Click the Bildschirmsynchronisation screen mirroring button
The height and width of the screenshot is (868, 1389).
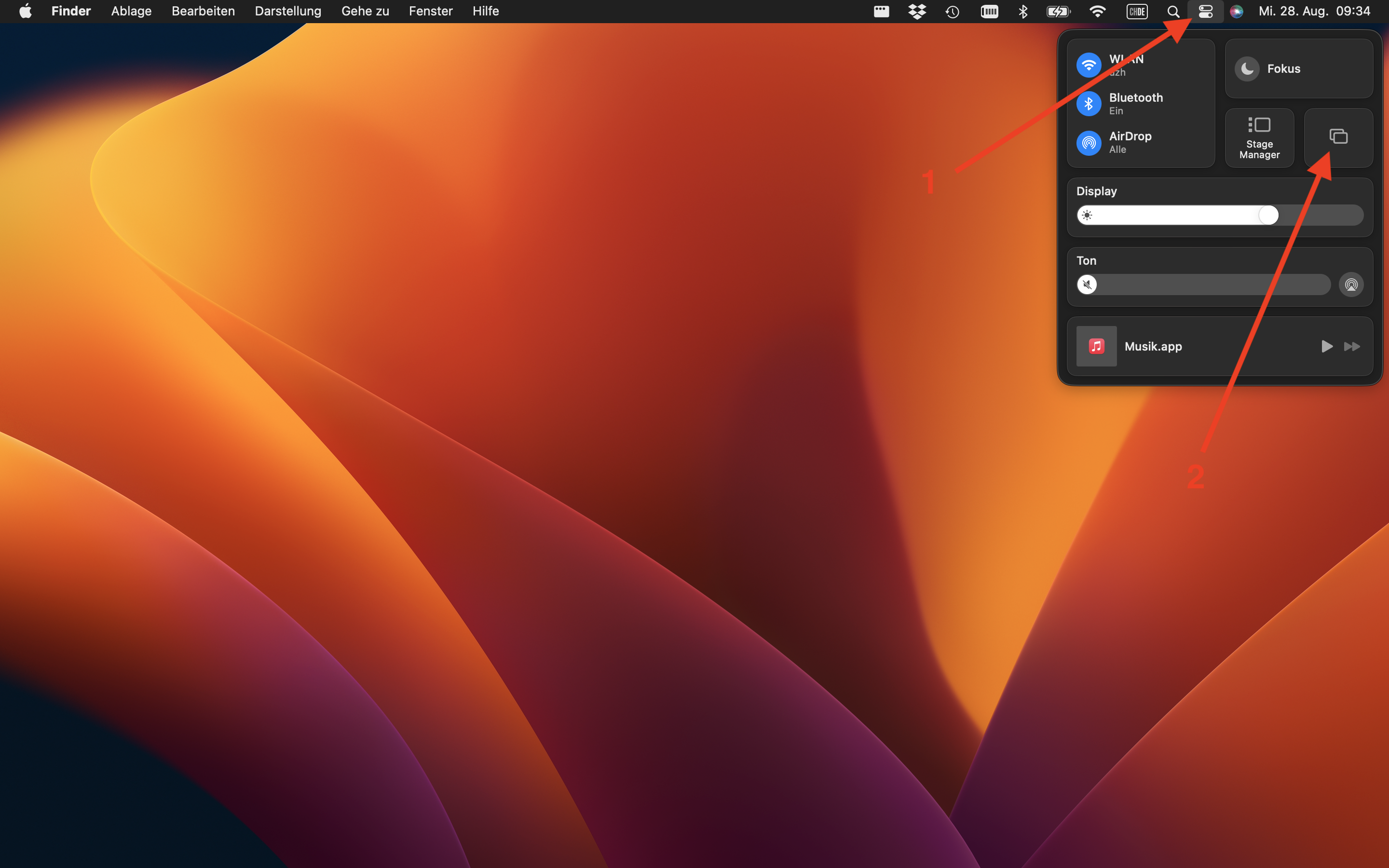[x=1338, y=137]
